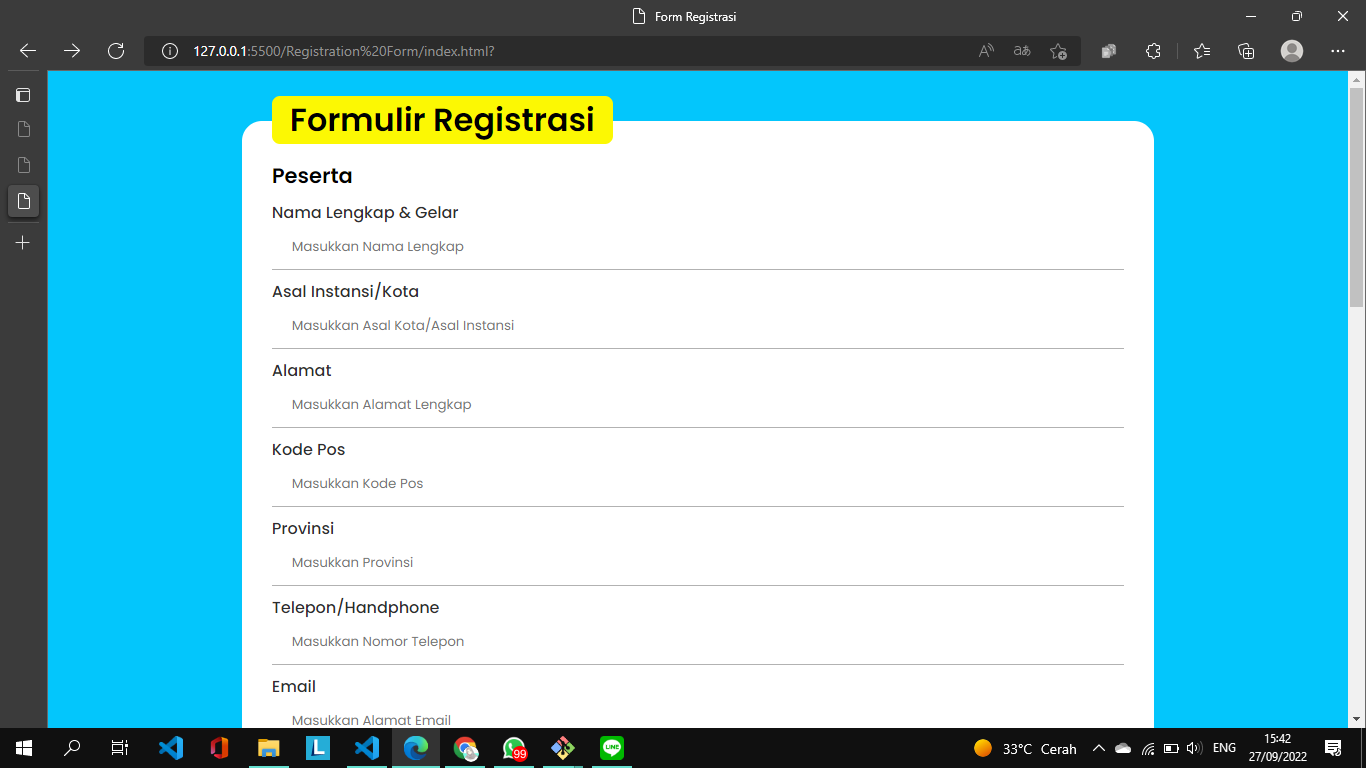Click the OneDrive cloud tray icon
Screen dimensions: 1366x768
click(x=1123, y=748)
